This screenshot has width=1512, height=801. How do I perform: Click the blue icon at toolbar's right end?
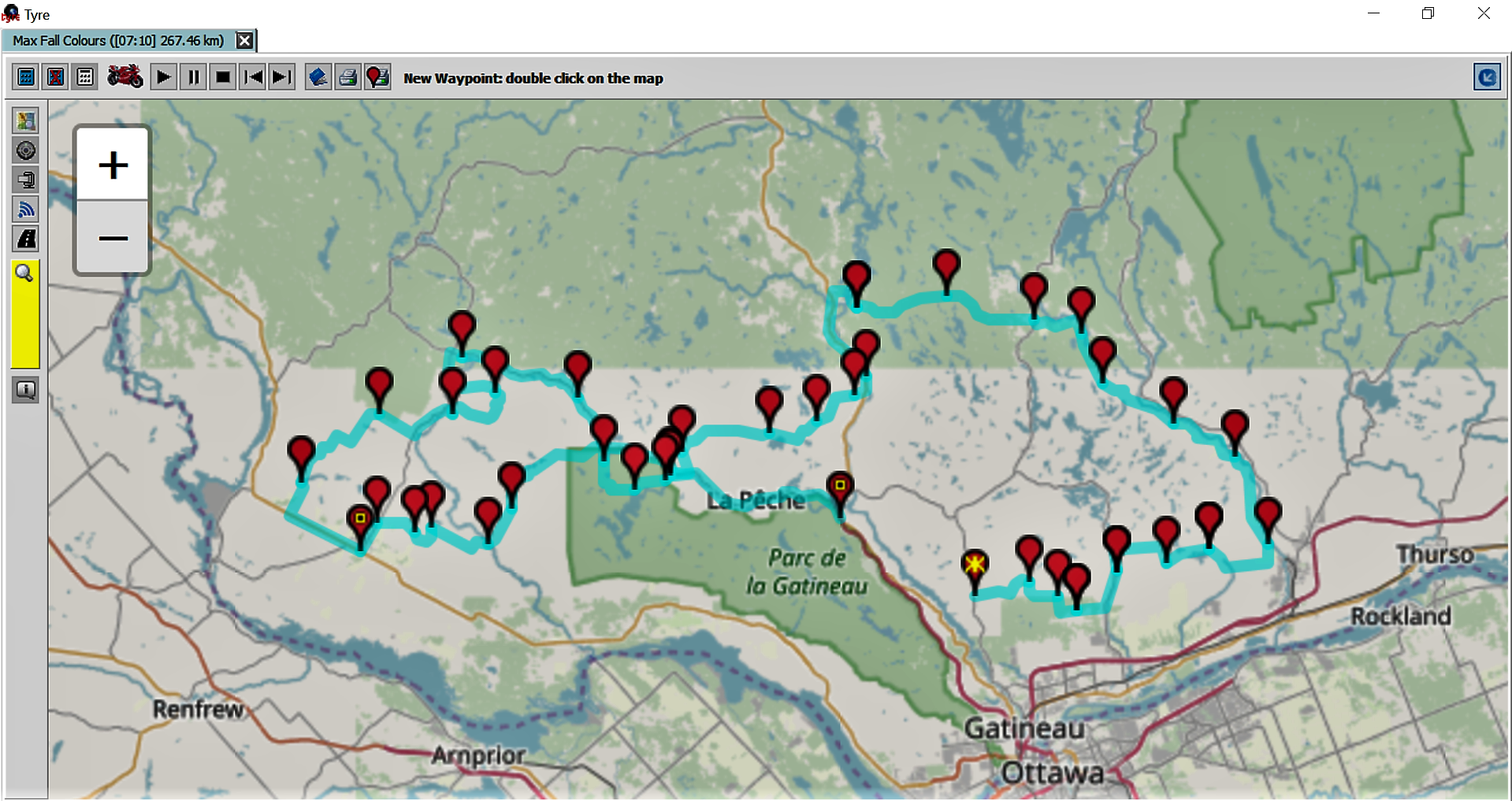[1487, 77]
